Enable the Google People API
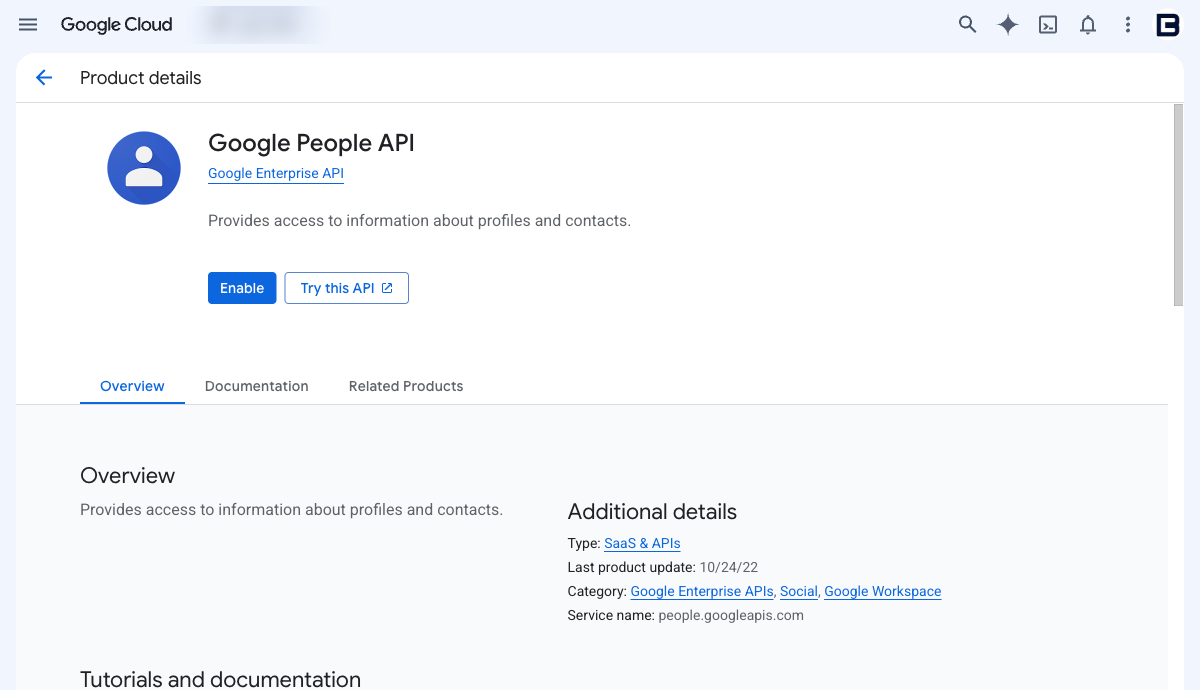Viewport: 1200px width, 690px height. tap(242, 288)
